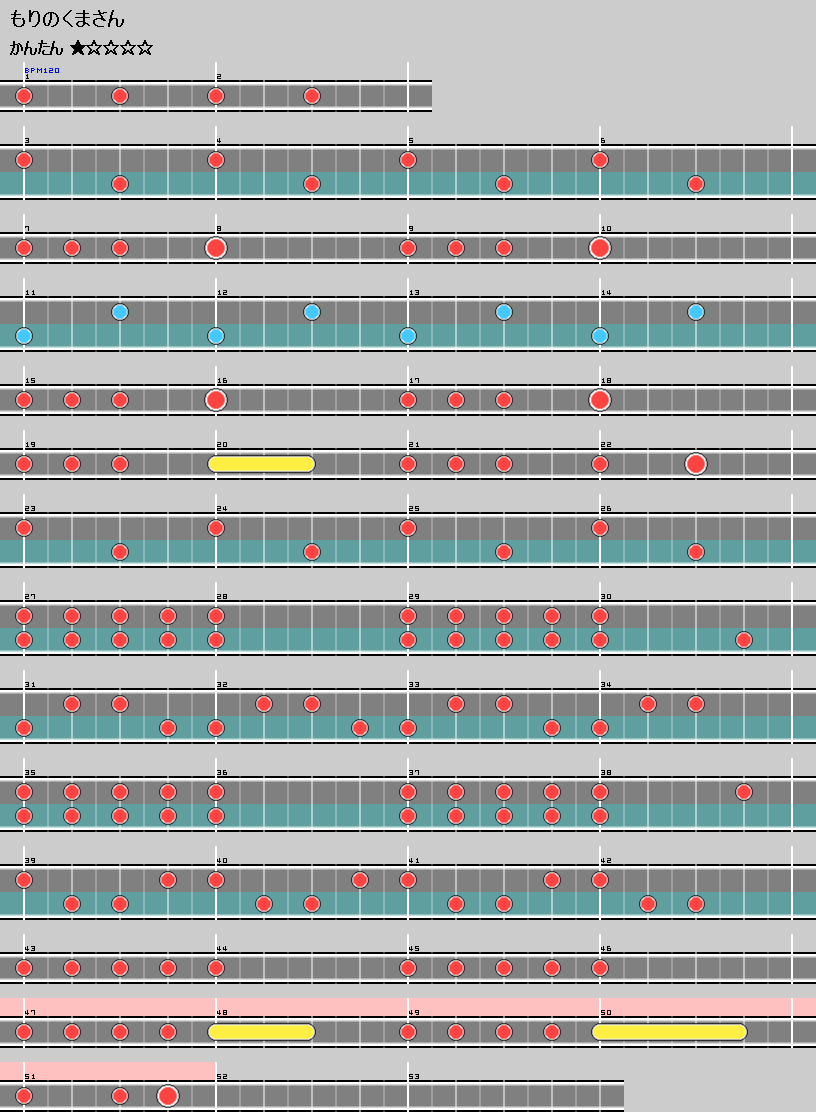
Task: Select the large red note in measure 18
Action: coord(600,400)
